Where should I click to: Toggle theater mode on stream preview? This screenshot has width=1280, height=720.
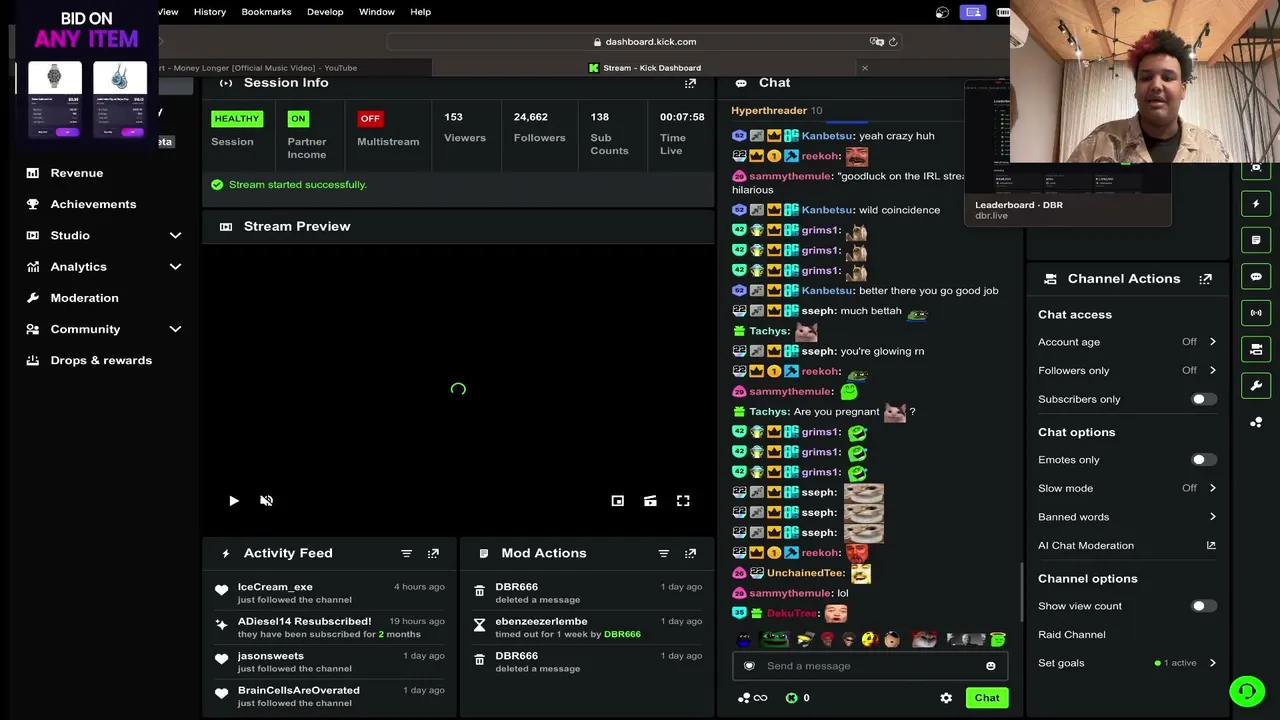click(650, 501)
